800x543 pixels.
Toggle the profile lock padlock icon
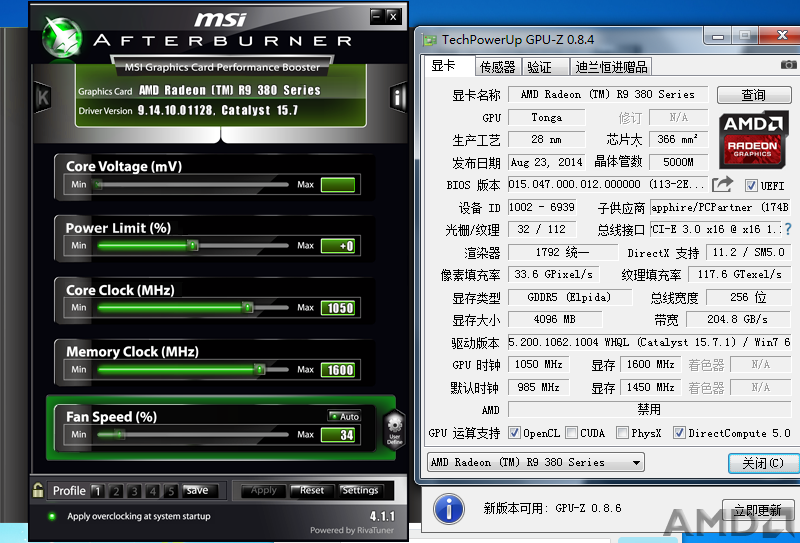click(38, 490)
